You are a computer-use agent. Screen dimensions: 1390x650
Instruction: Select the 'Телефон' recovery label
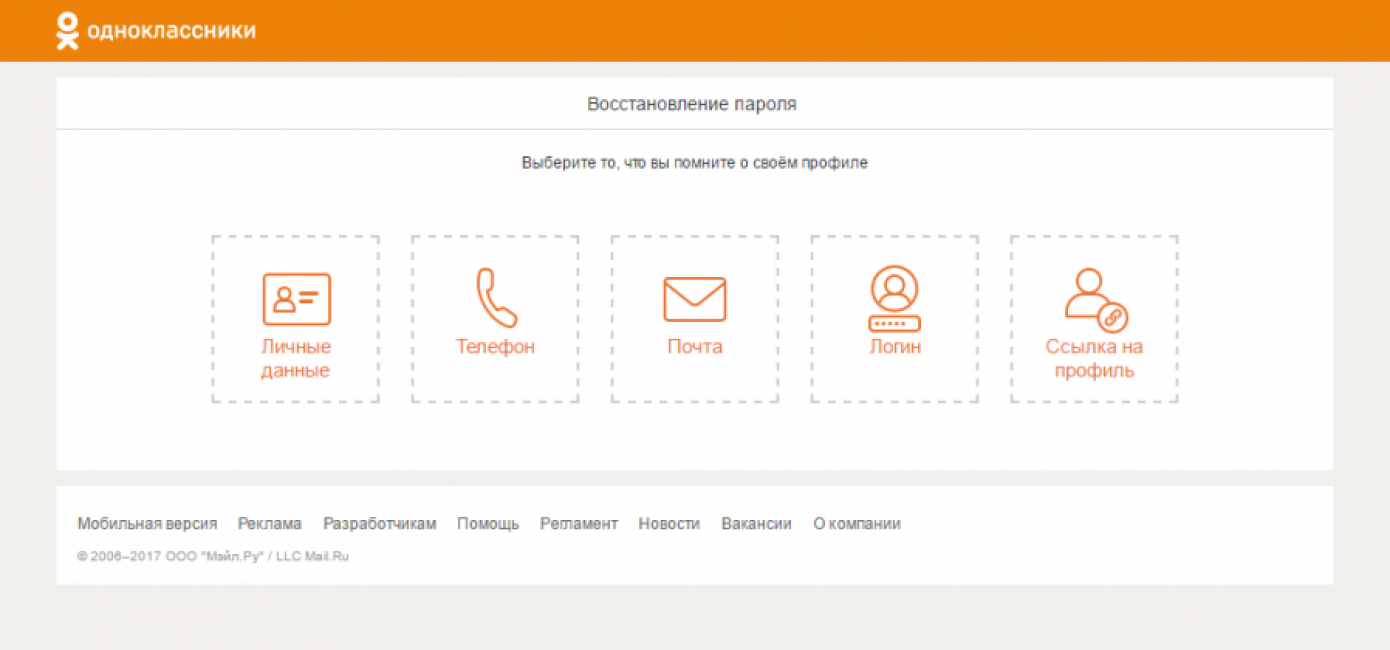pos(496,347)
